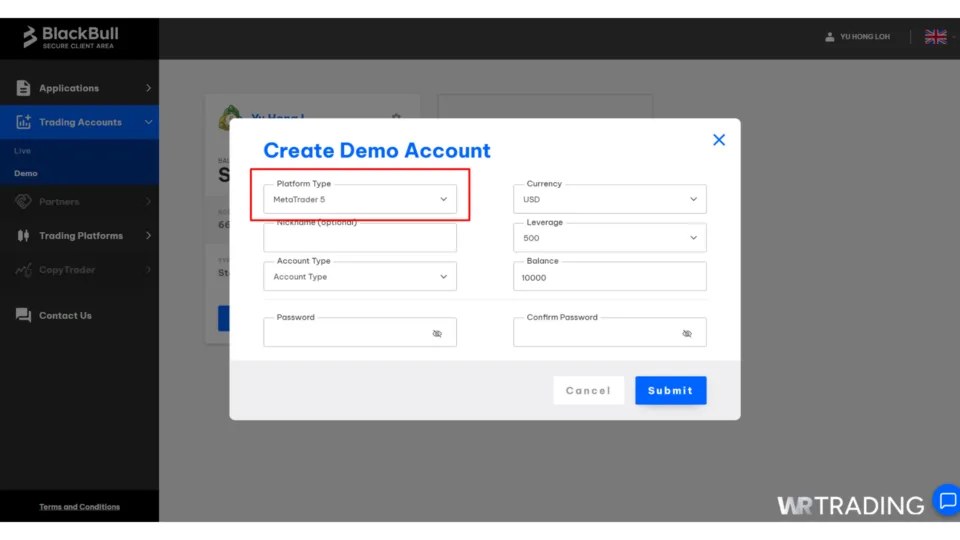Click the Applications document icon
The width and height of the screenshot is (960, 540).
[23, 88]
